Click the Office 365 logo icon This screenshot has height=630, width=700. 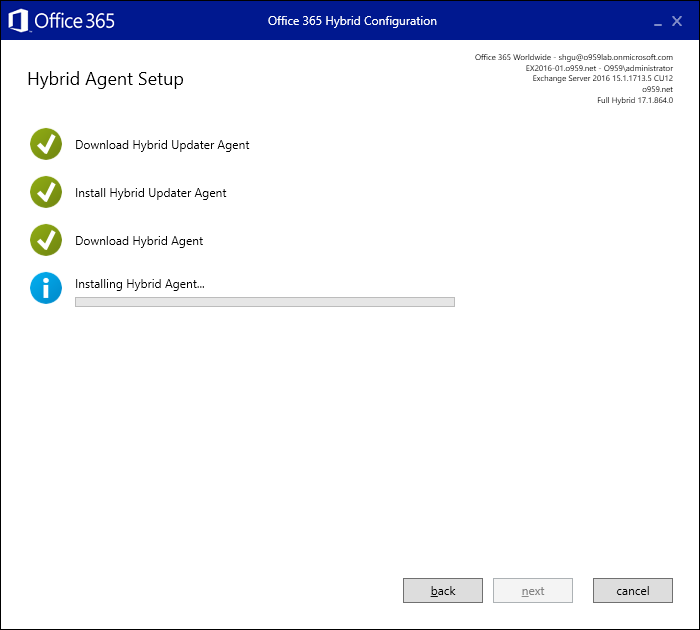coord(18,21)
